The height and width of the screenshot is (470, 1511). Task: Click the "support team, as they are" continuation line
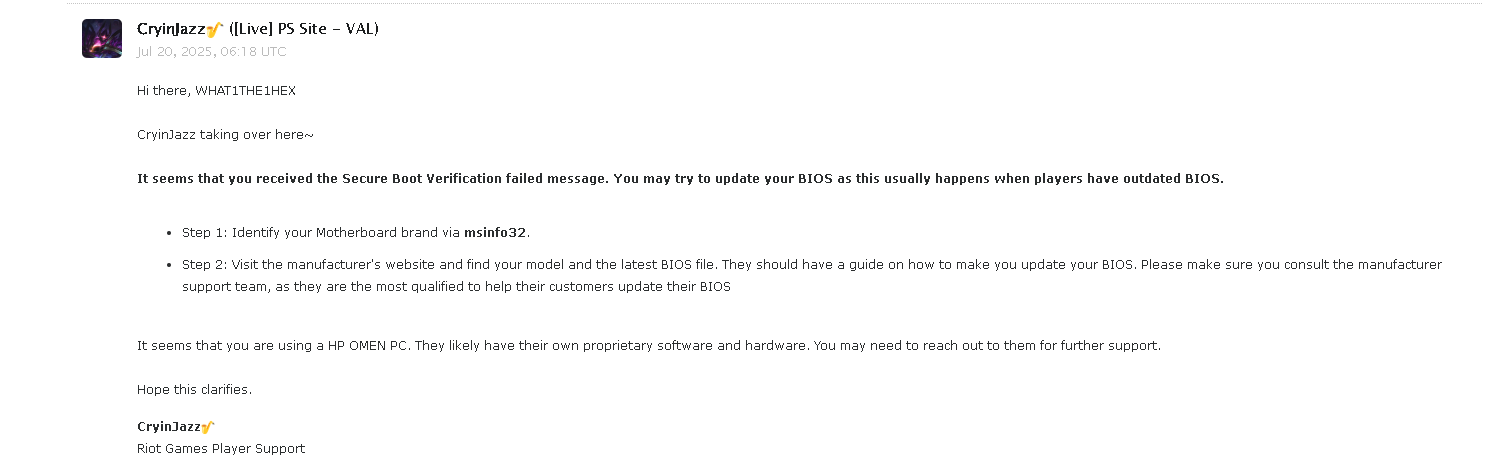pos(456,287)
